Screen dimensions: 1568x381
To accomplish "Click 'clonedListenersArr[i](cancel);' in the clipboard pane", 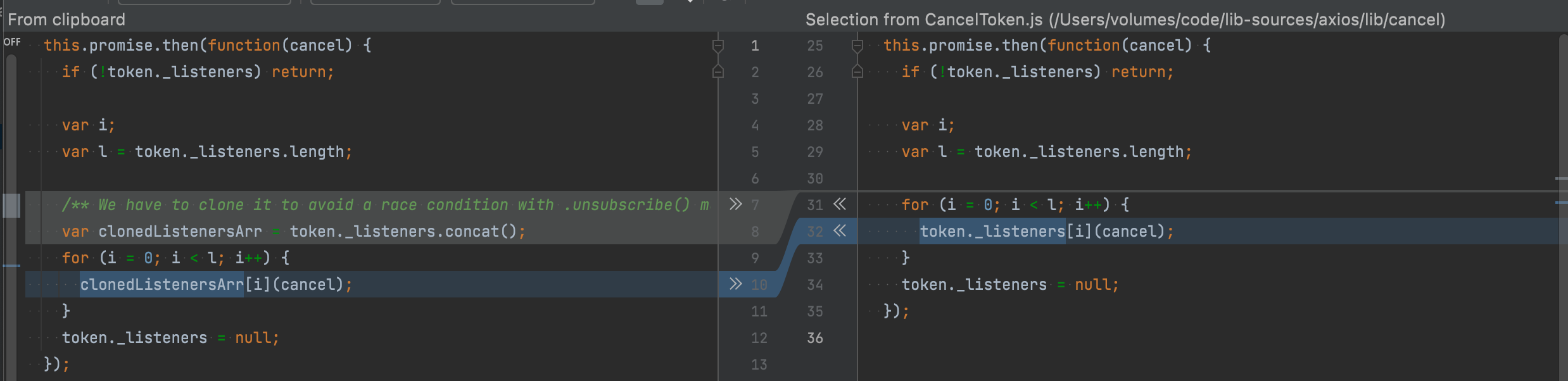I will pos(216,284).
